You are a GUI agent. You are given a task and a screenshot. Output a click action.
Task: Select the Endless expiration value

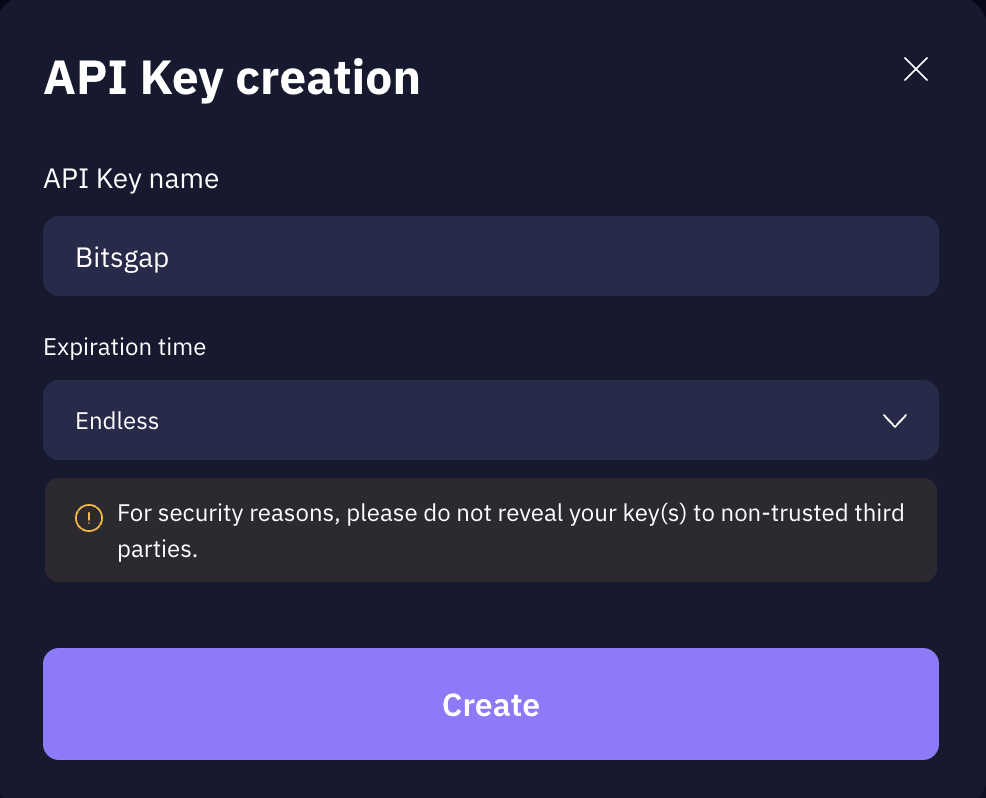[117, 421]
